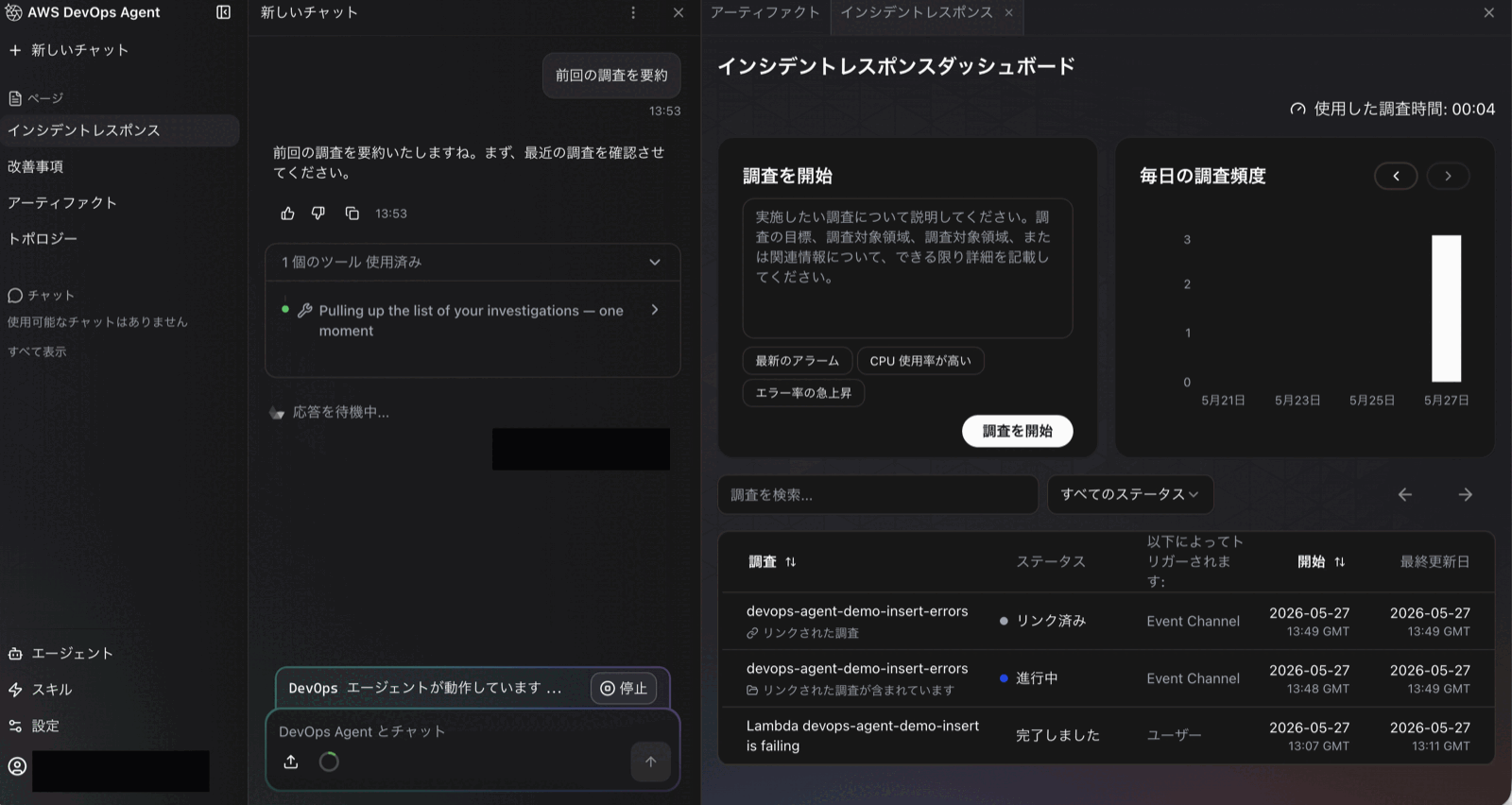Select the インシデントレスポンス tab

917,12
